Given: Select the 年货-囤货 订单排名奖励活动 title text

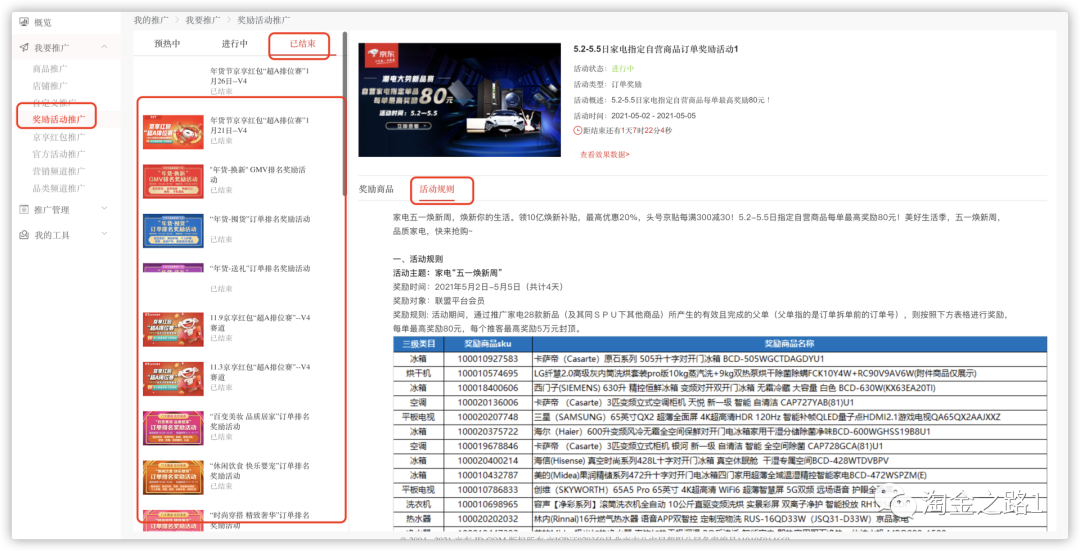Looking at the screenshot, I should [x=260, y=219].
